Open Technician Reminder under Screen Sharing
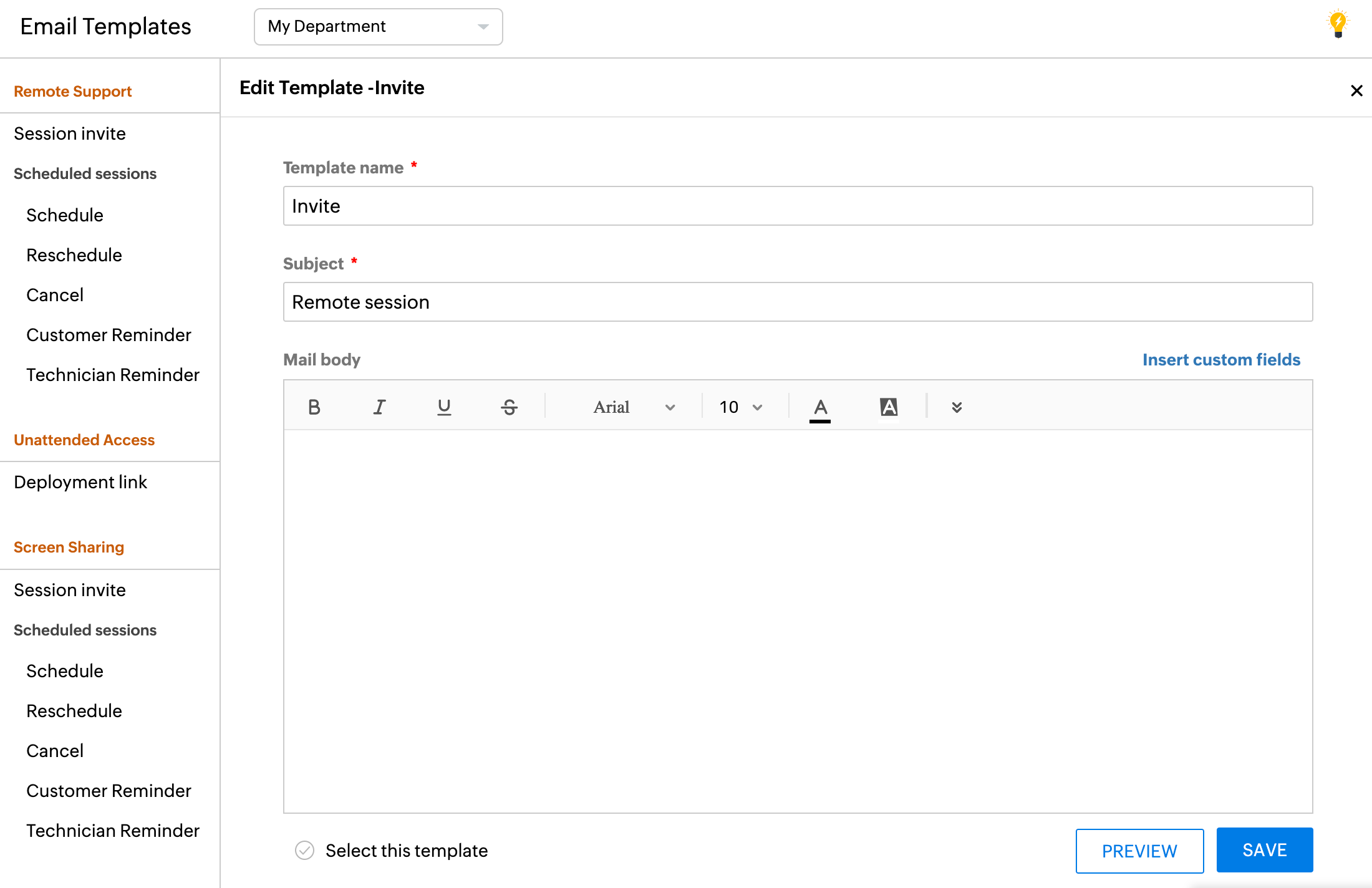This screenshot has width=1372, height=888. click(113, 831)
